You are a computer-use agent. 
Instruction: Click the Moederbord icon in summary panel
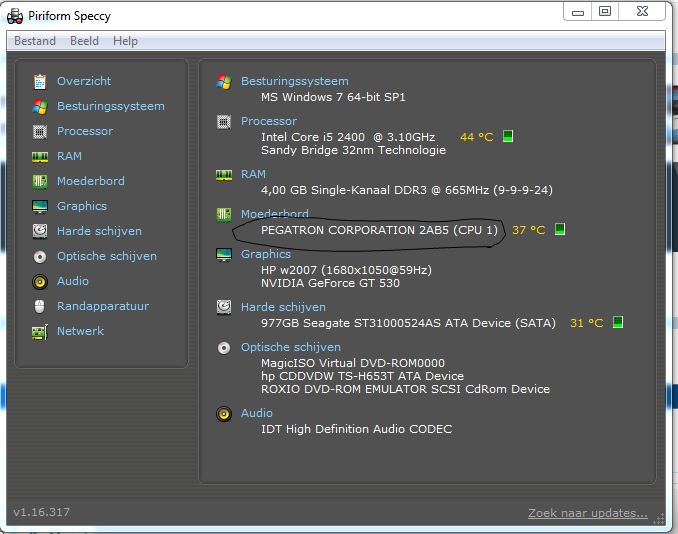click(x=224, y=214)
